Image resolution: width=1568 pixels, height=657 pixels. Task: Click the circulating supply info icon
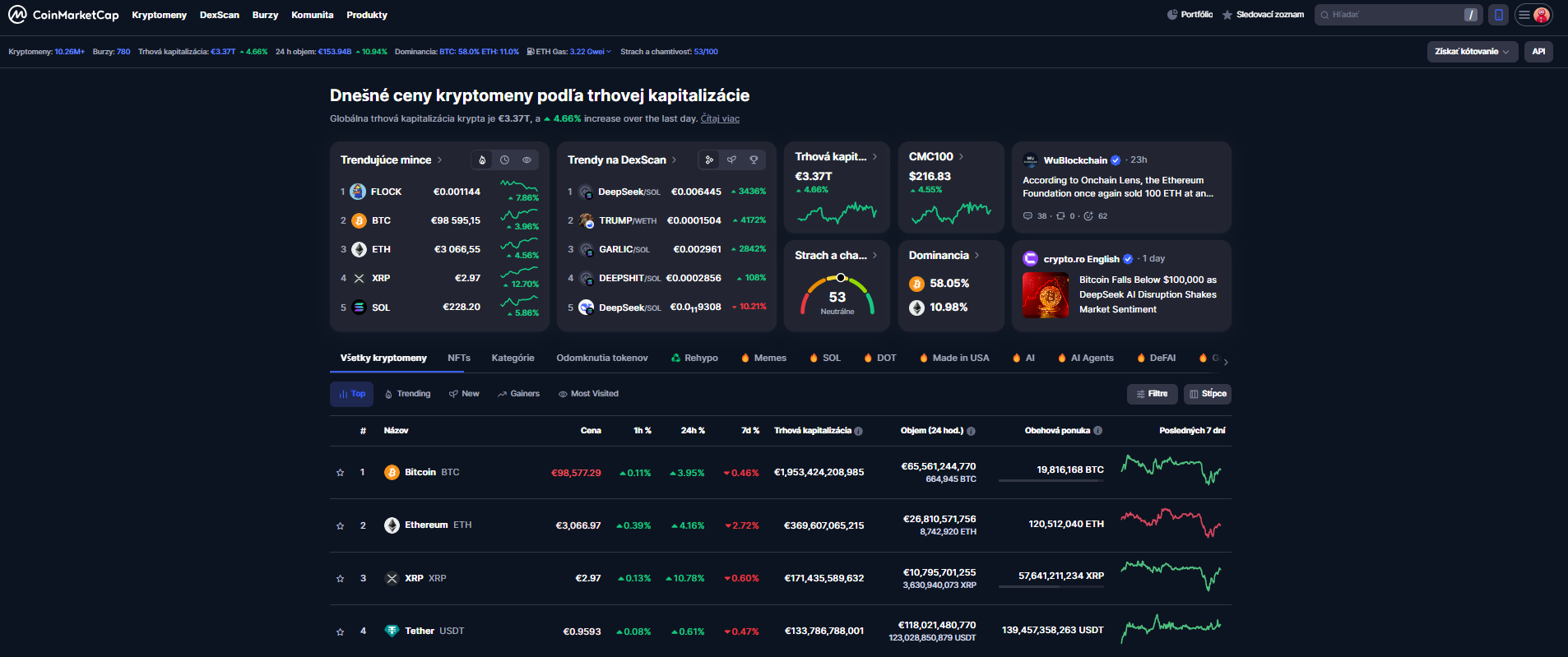pos(1097,431)
